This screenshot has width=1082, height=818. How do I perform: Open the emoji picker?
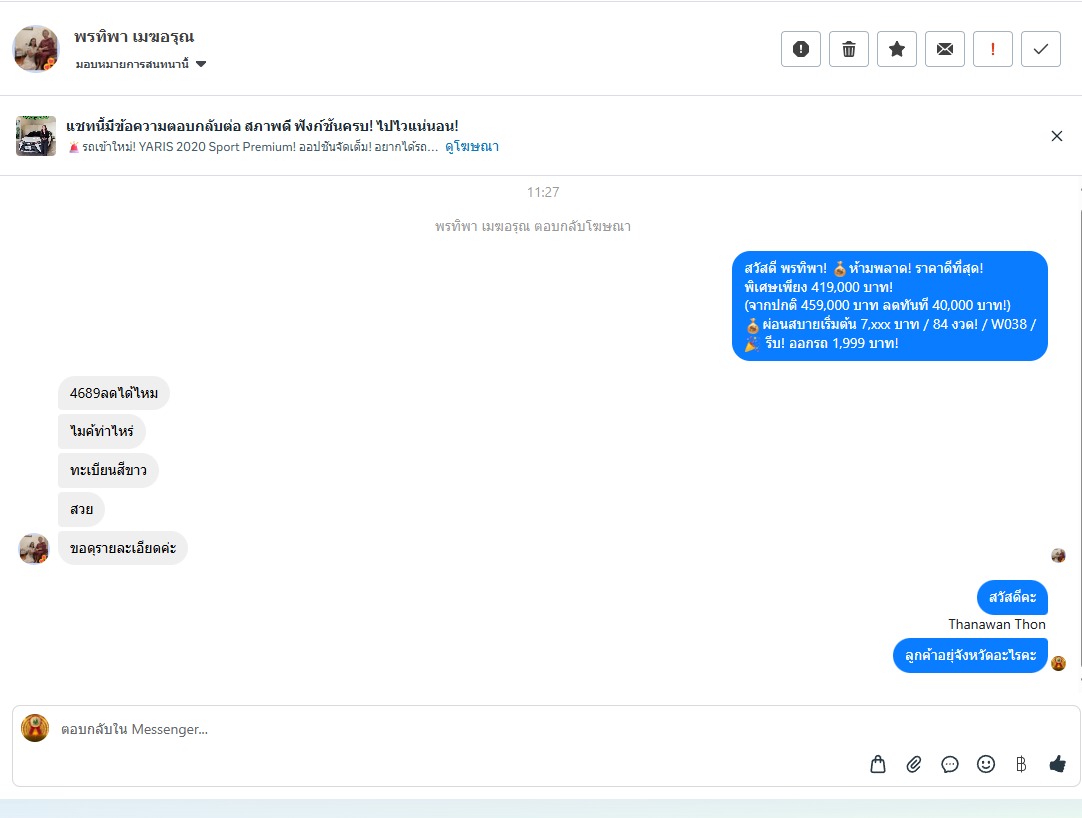pos(985,764)
